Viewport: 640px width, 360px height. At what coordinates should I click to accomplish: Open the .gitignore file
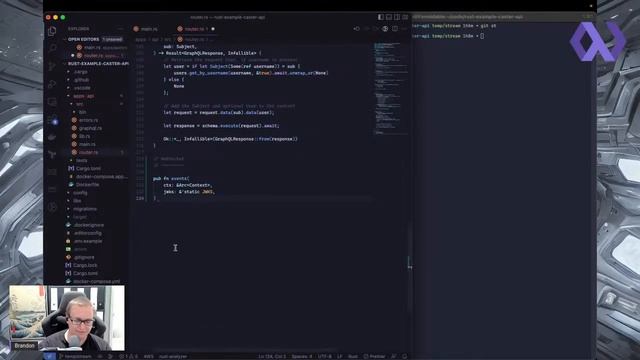pos(84,257)
